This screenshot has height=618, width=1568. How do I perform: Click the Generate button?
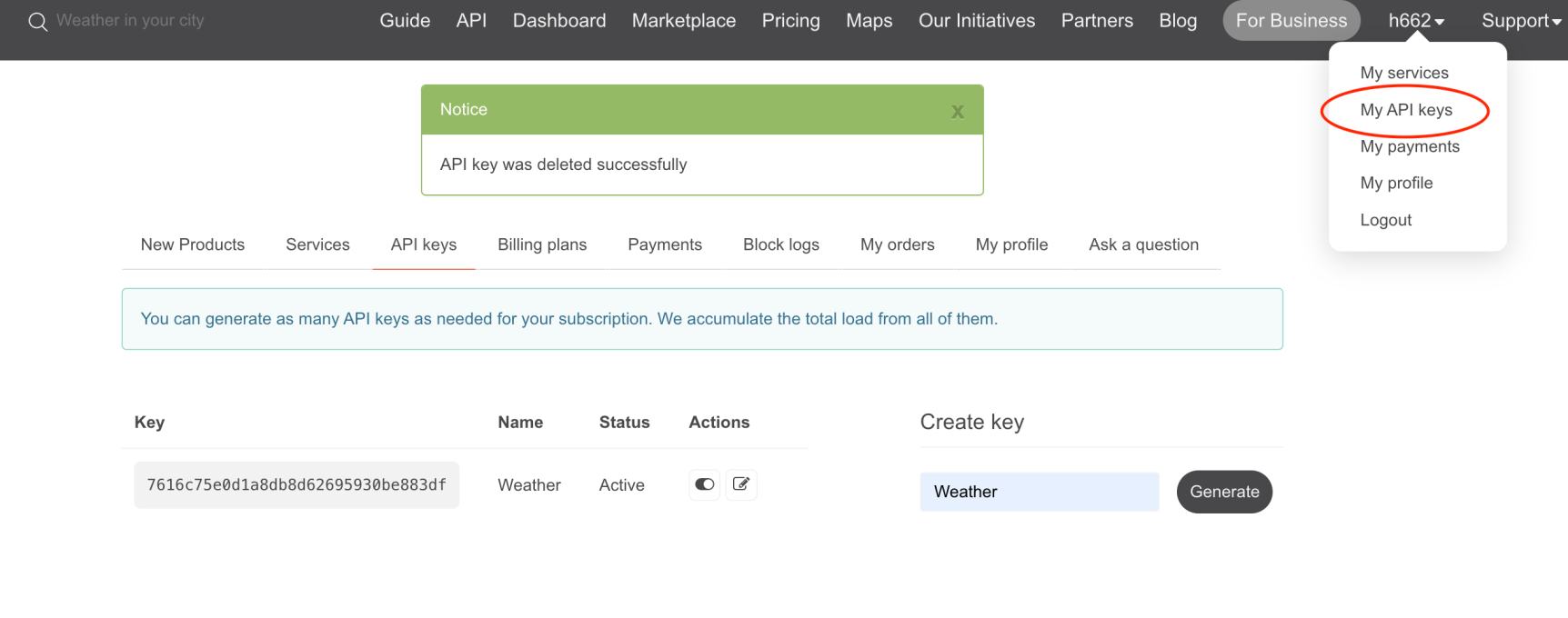1224,492
